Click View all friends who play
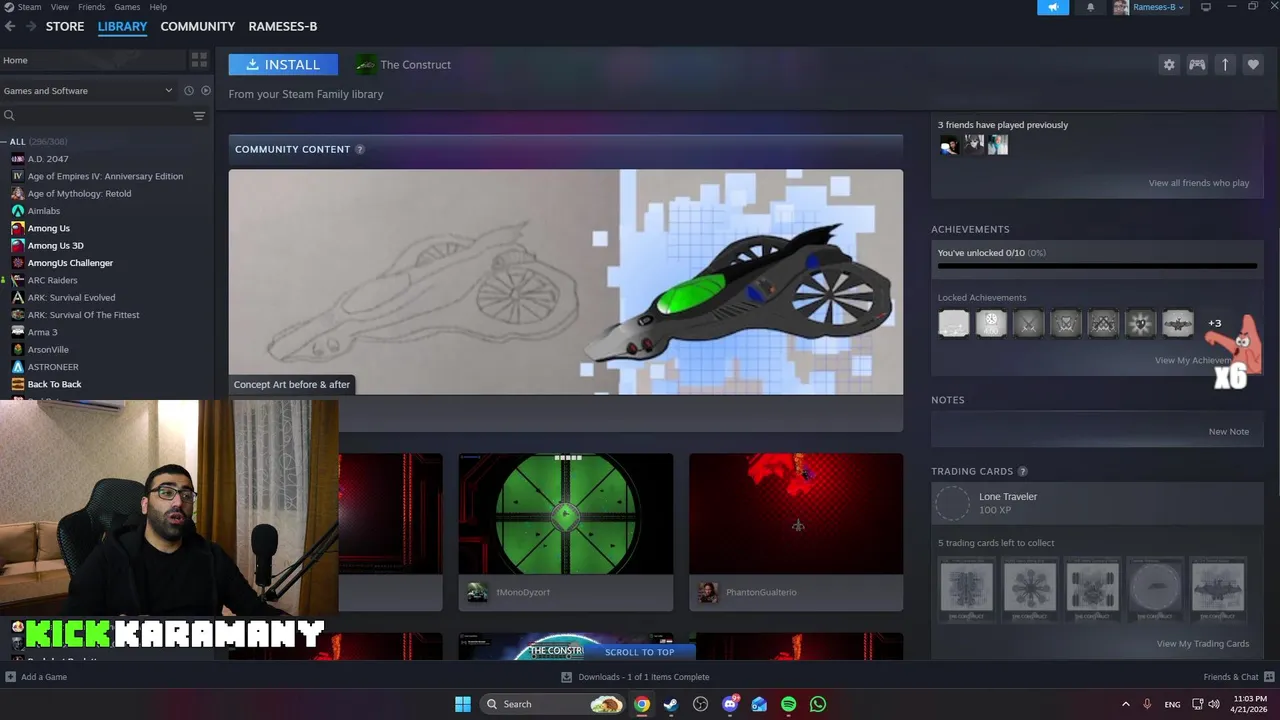This screenshot has height=720, width=1280. 1199,183
